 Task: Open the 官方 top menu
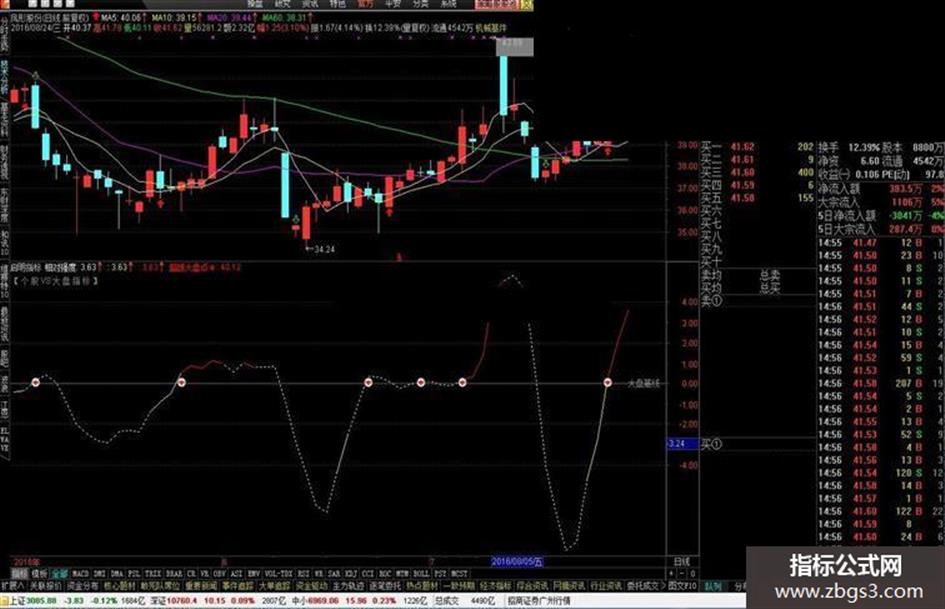click(366, 4)
